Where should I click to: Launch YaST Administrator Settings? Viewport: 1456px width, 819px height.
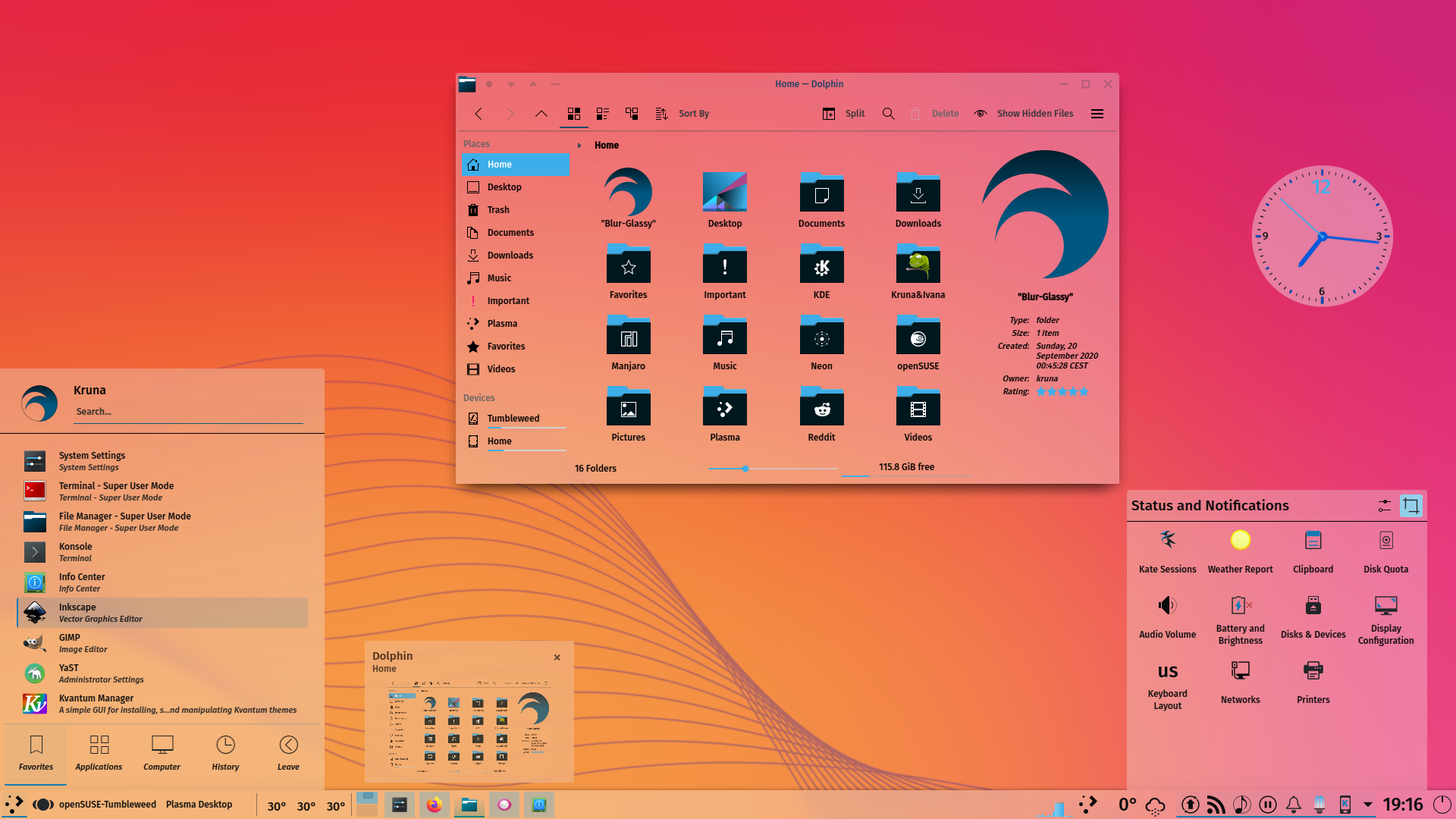(x=162, y=673)
